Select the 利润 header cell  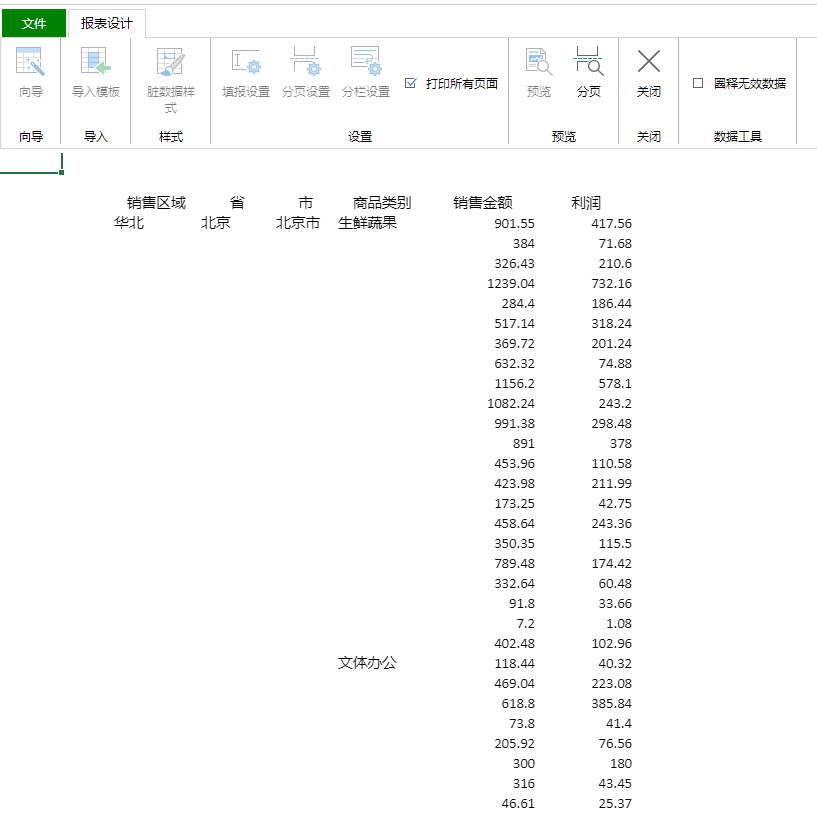586,202
